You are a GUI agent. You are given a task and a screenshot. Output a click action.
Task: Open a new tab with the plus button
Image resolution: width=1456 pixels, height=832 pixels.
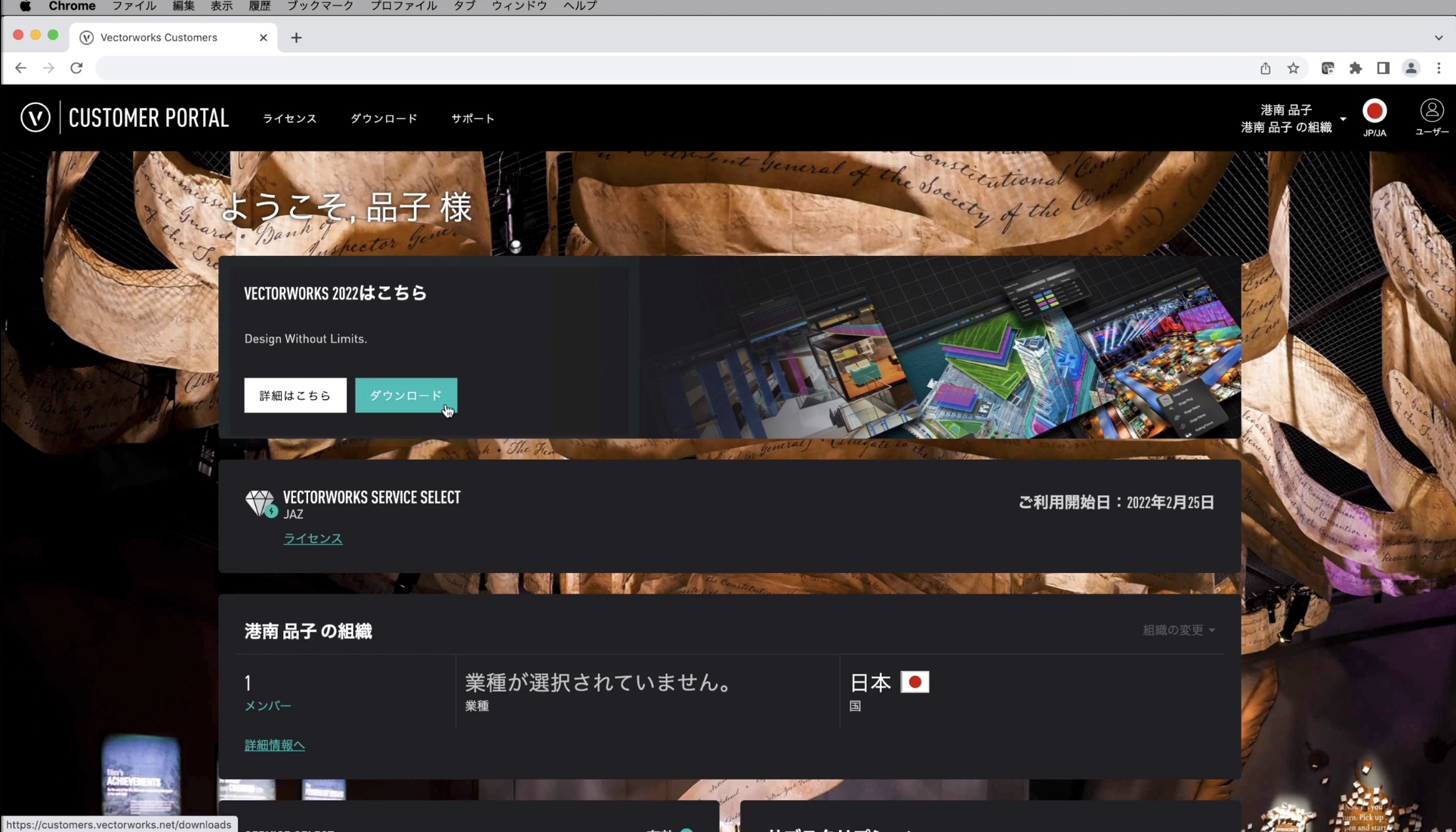coord(296,38)
